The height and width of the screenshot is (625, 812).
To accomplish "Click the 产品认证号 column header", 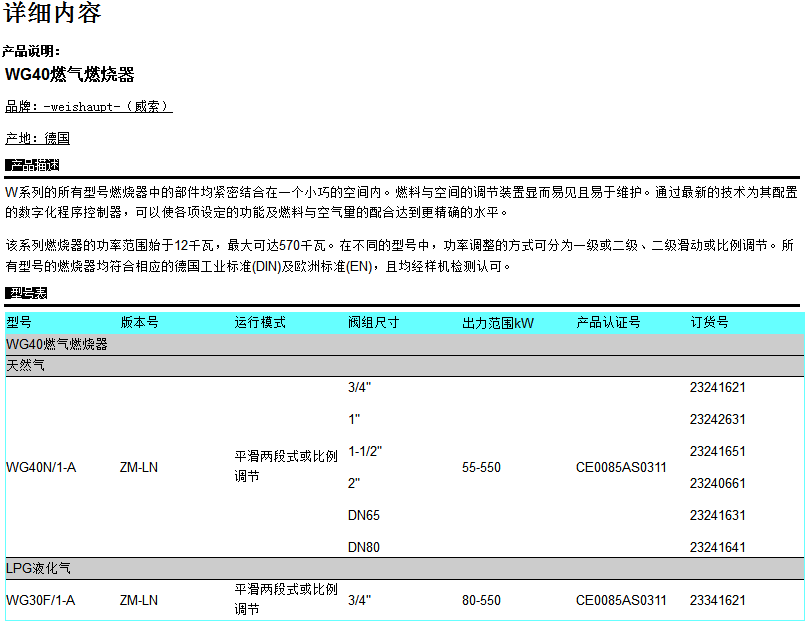I will [x=608, y=323].
